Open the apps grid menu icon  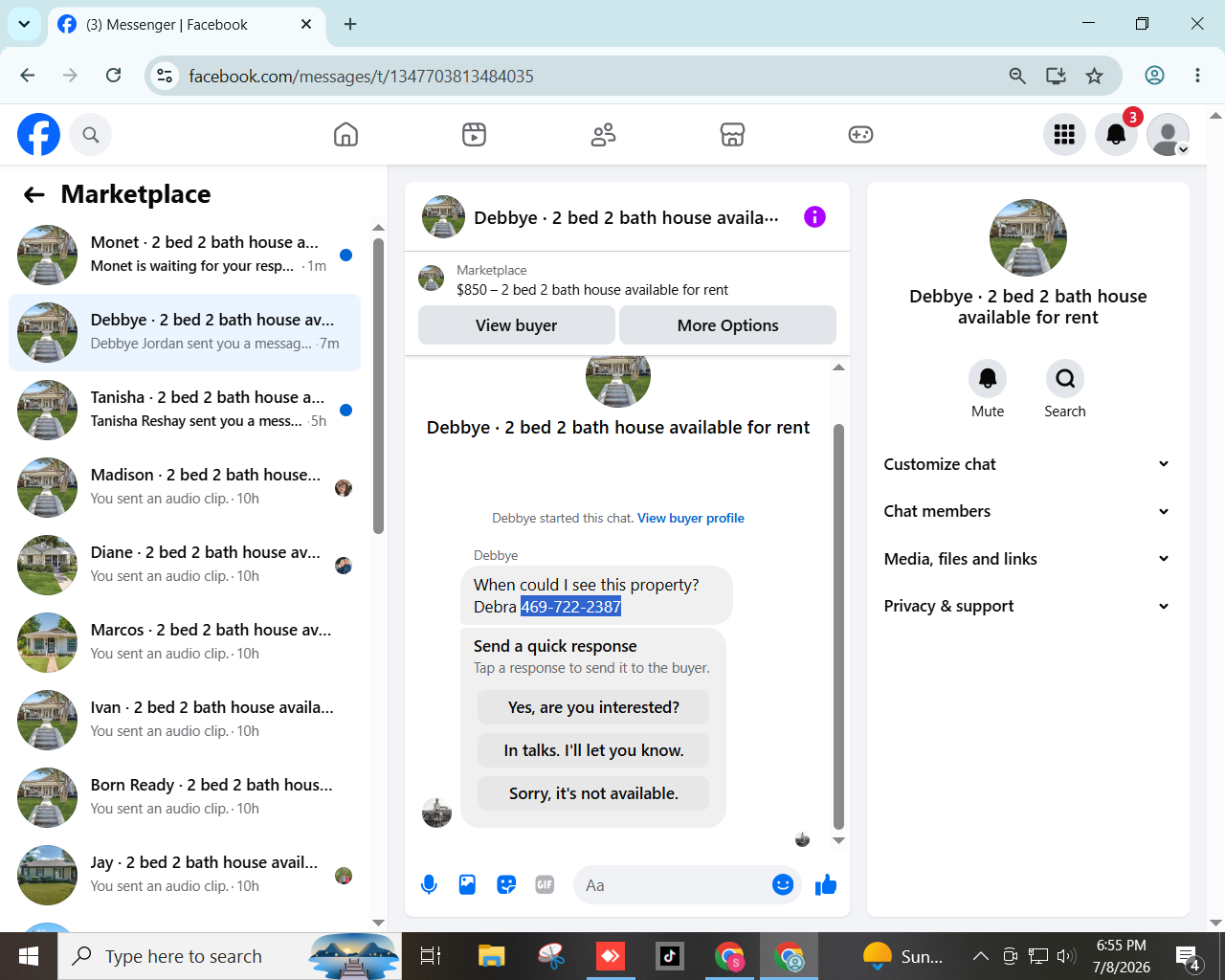[1064, 135]
